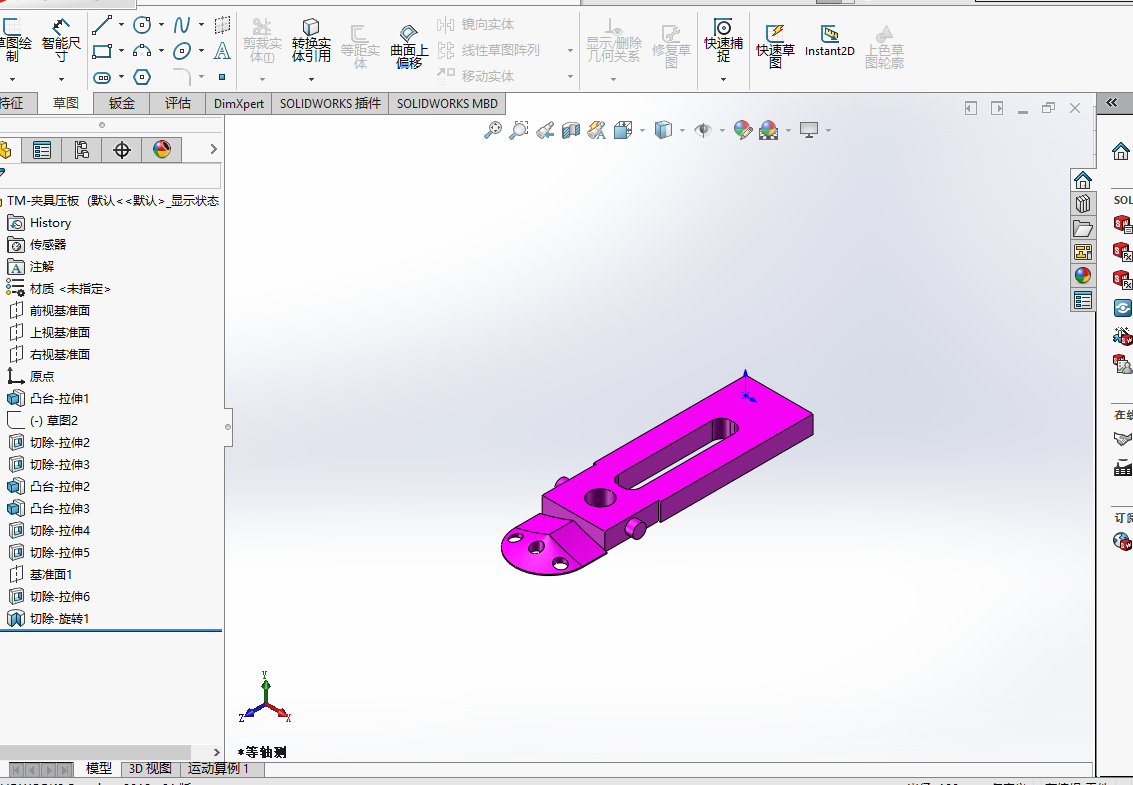This screenshot has width=1133, height=785.
Task: Select the 凸台-拉伸1 feature
Action: 49,398
